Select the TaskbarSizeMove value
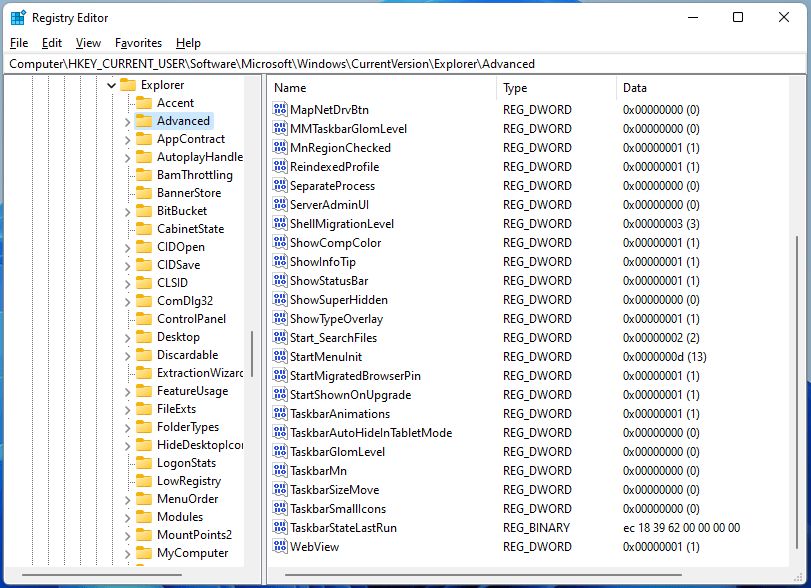 [x=334, y=489]
